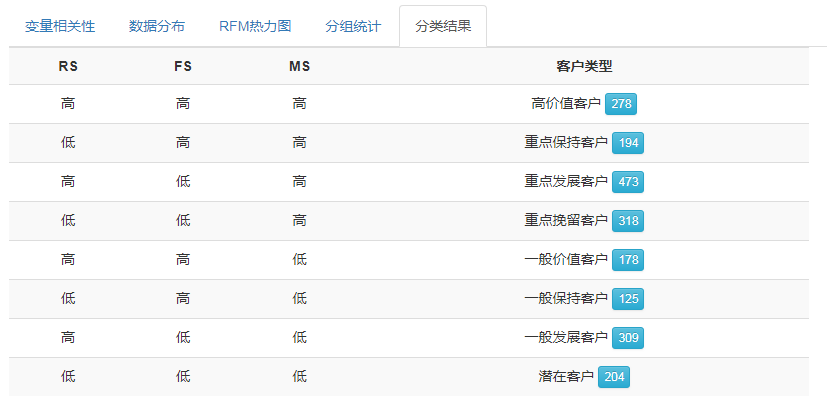Click the 204 badge beside 潜在客户
Image resolution: width=827 pixels, height=412 pixels.
tap(614, 377)
